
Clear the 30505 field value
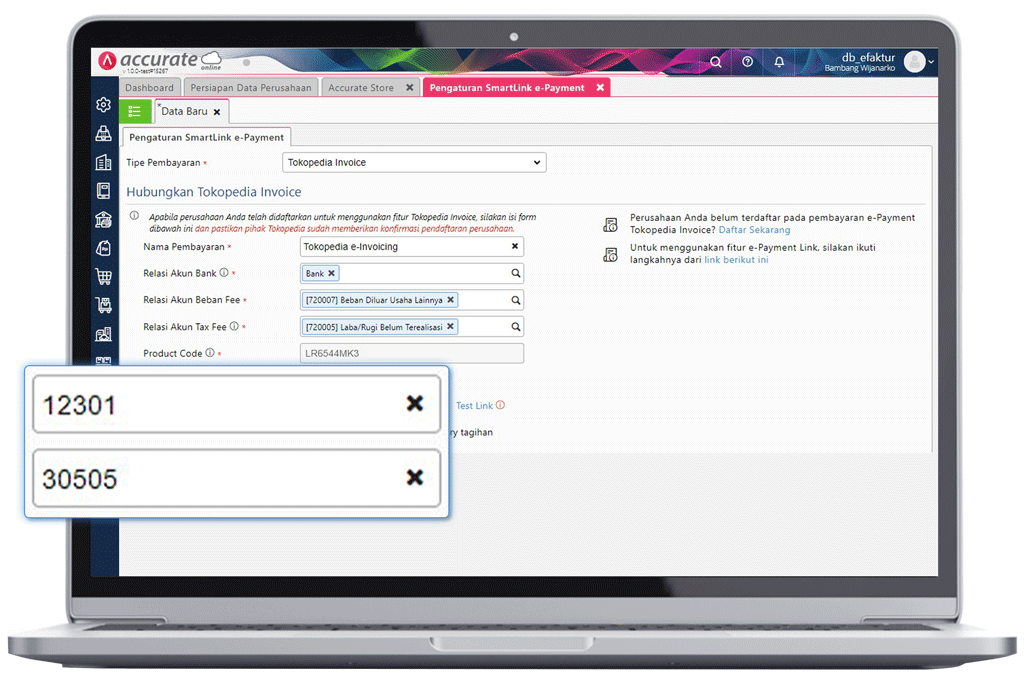pyautogui.click(x=415, y=477)
